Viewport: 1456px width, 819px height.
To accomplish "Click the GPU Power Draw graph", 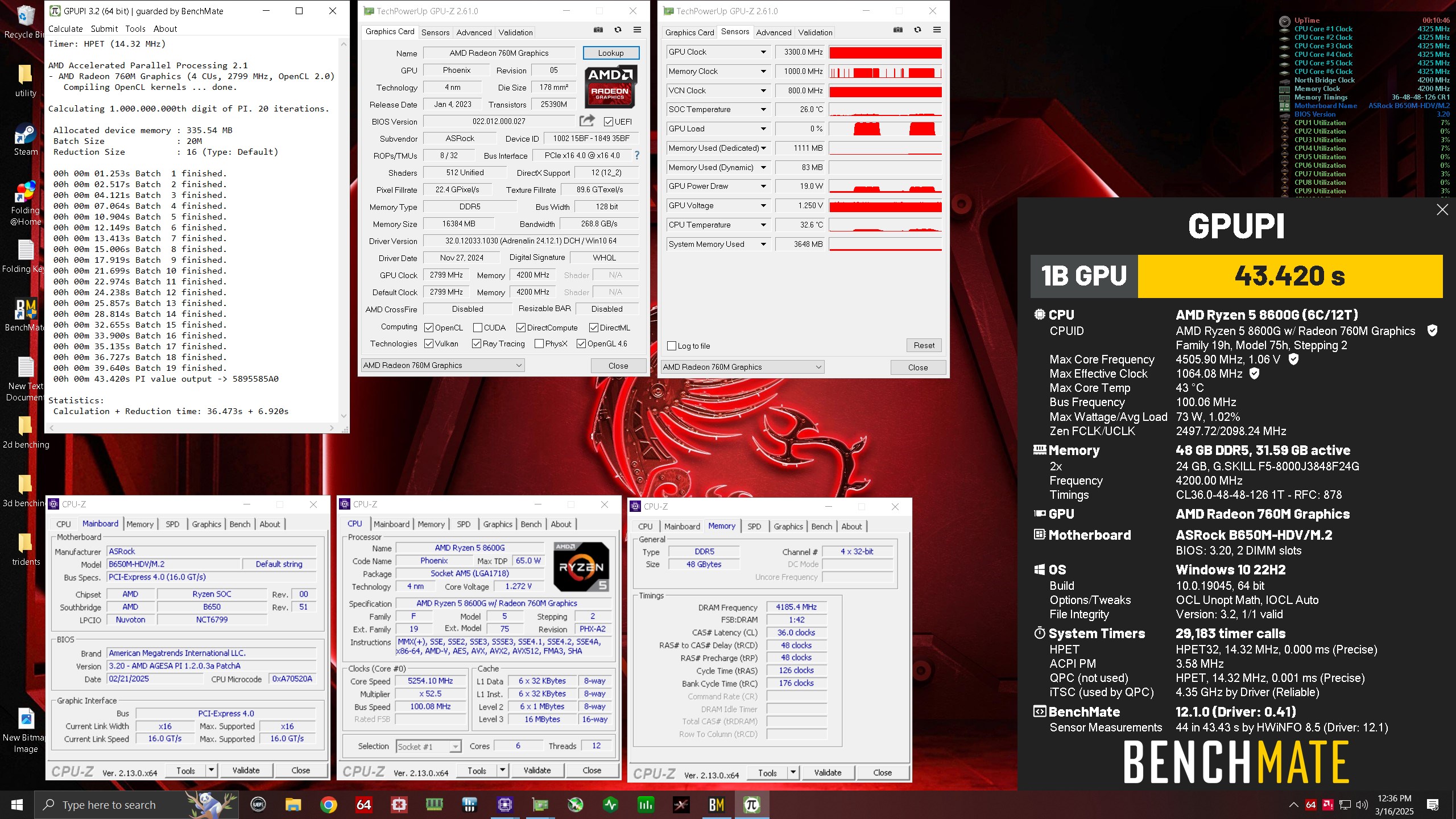I will [x=886, y=186].
